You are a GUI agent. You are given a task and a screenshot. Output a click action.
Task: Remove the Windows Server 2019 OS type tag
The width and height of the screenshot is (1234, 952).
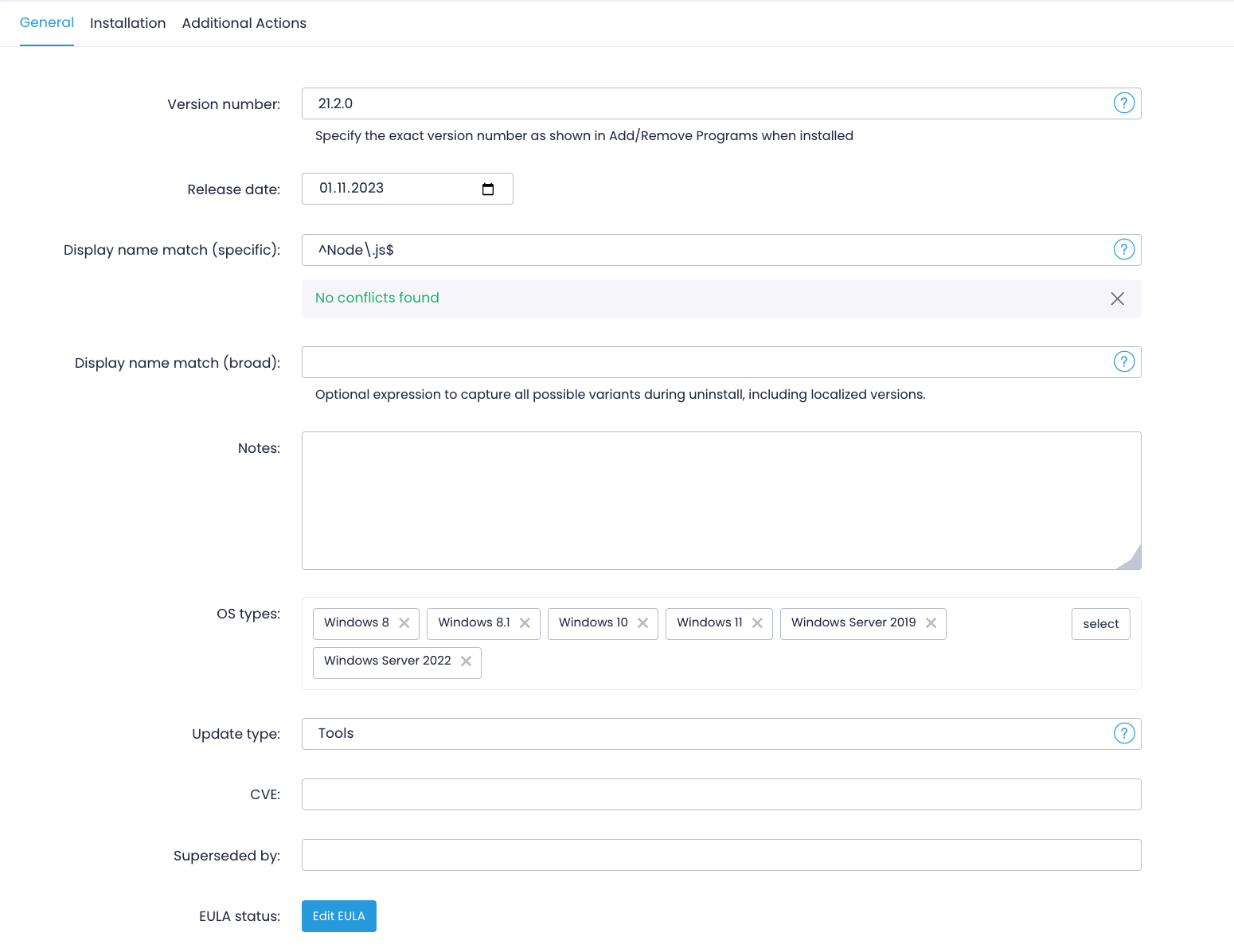click(x=931, y=623)
